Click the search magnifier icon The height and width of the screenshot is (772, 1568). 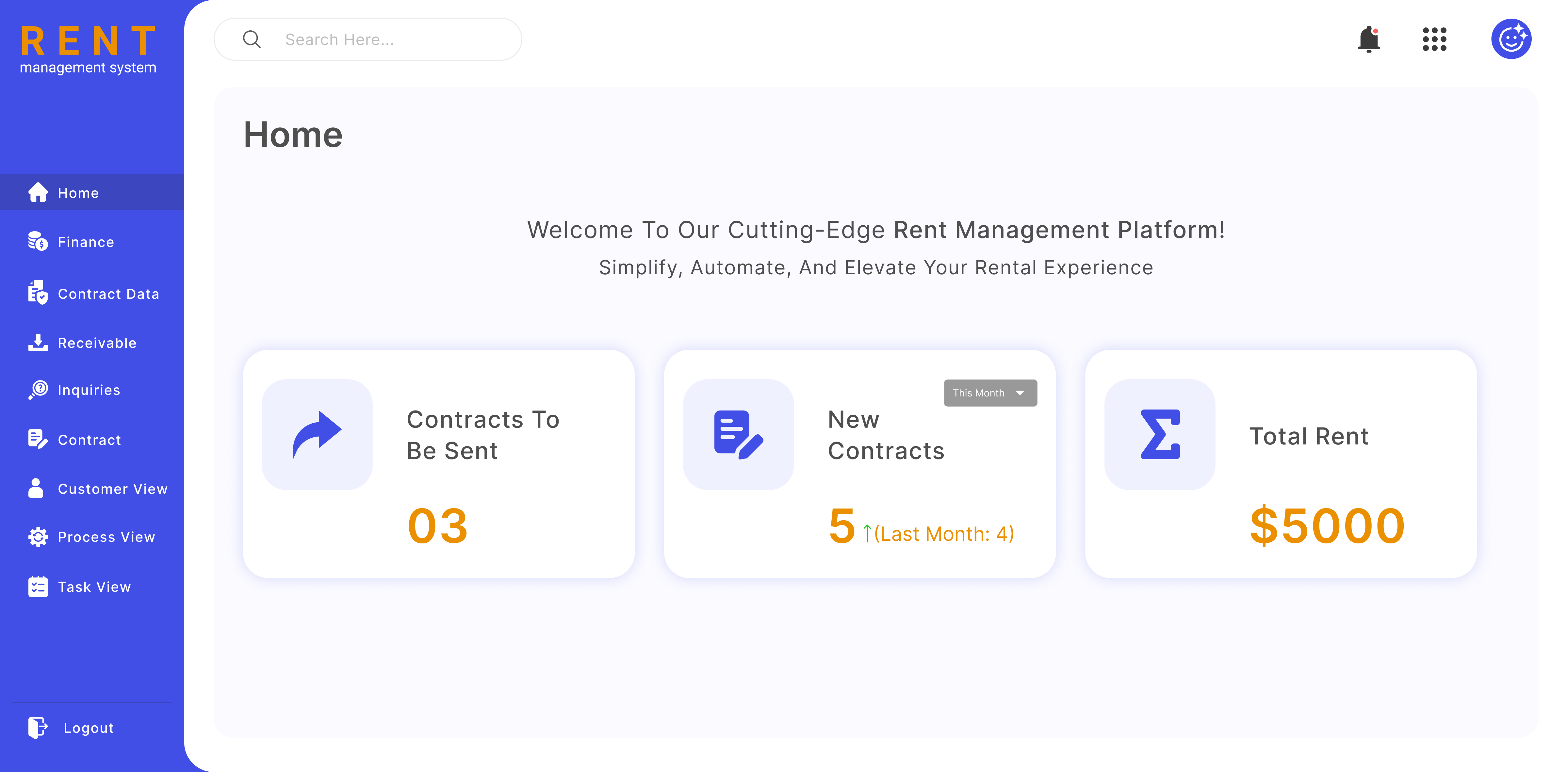(x=252, y=40)
